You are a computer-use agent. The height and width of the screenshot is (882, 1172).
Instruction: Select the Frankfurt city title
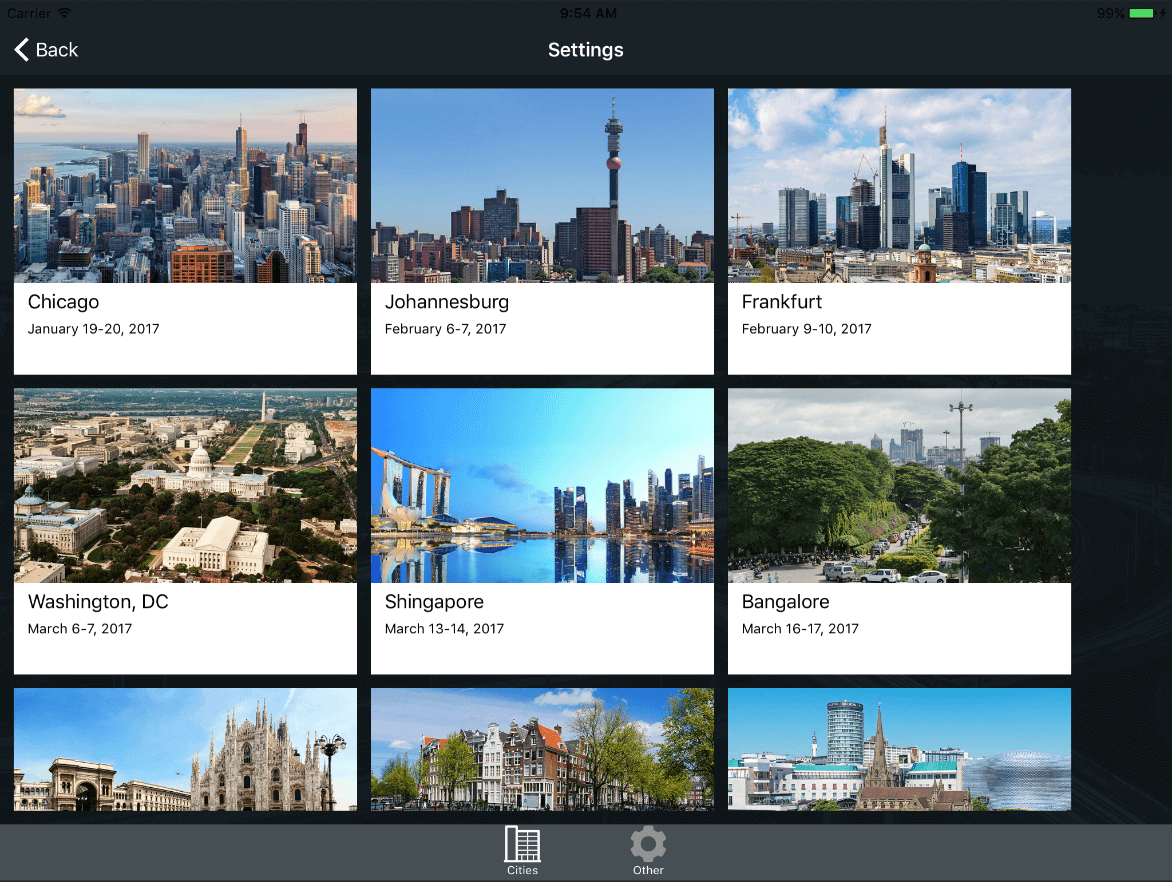pyautogui.click(x=782, y=302)
